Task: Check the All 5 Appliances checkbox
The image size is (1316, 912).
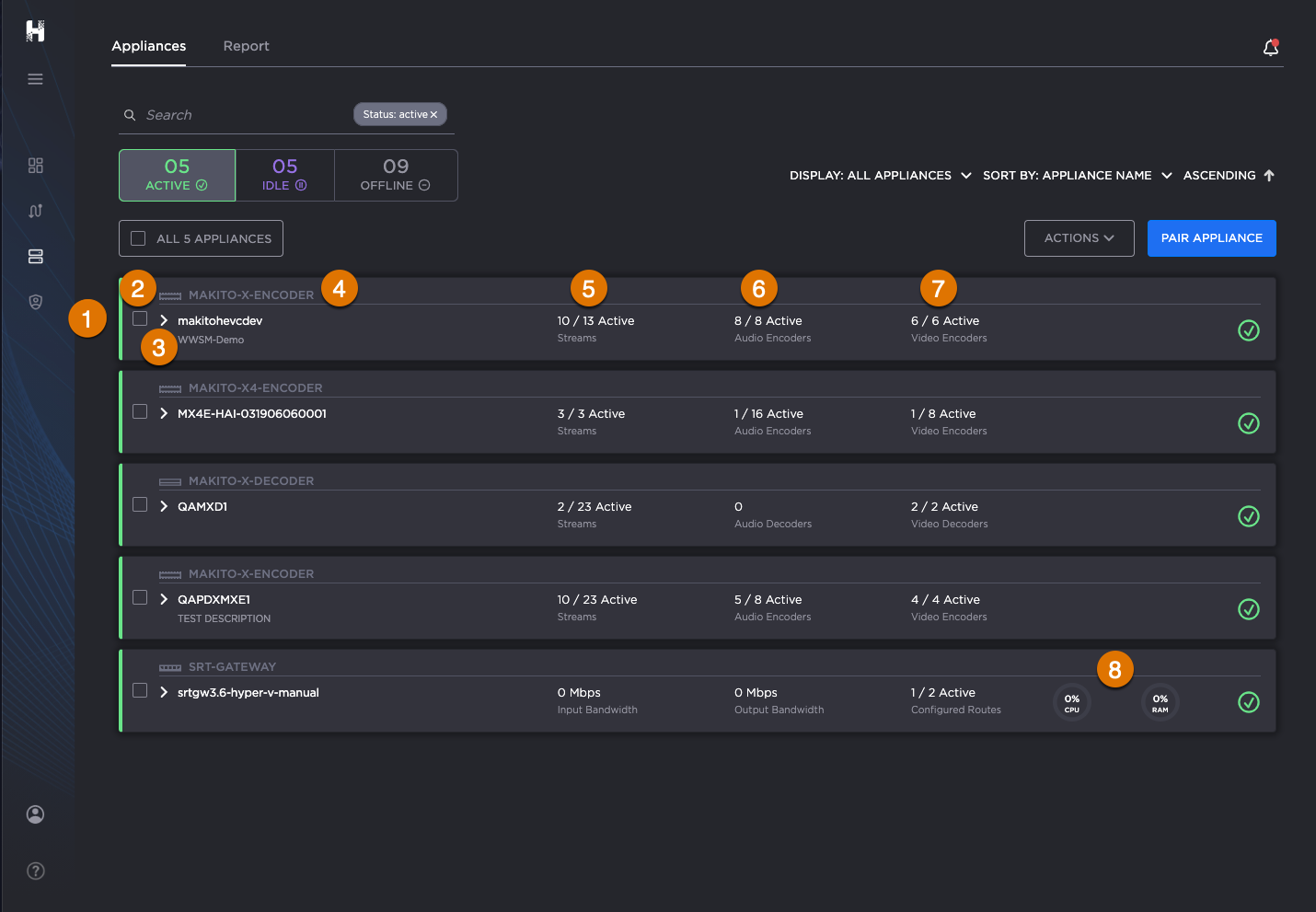Action: (x=139, y=238)
